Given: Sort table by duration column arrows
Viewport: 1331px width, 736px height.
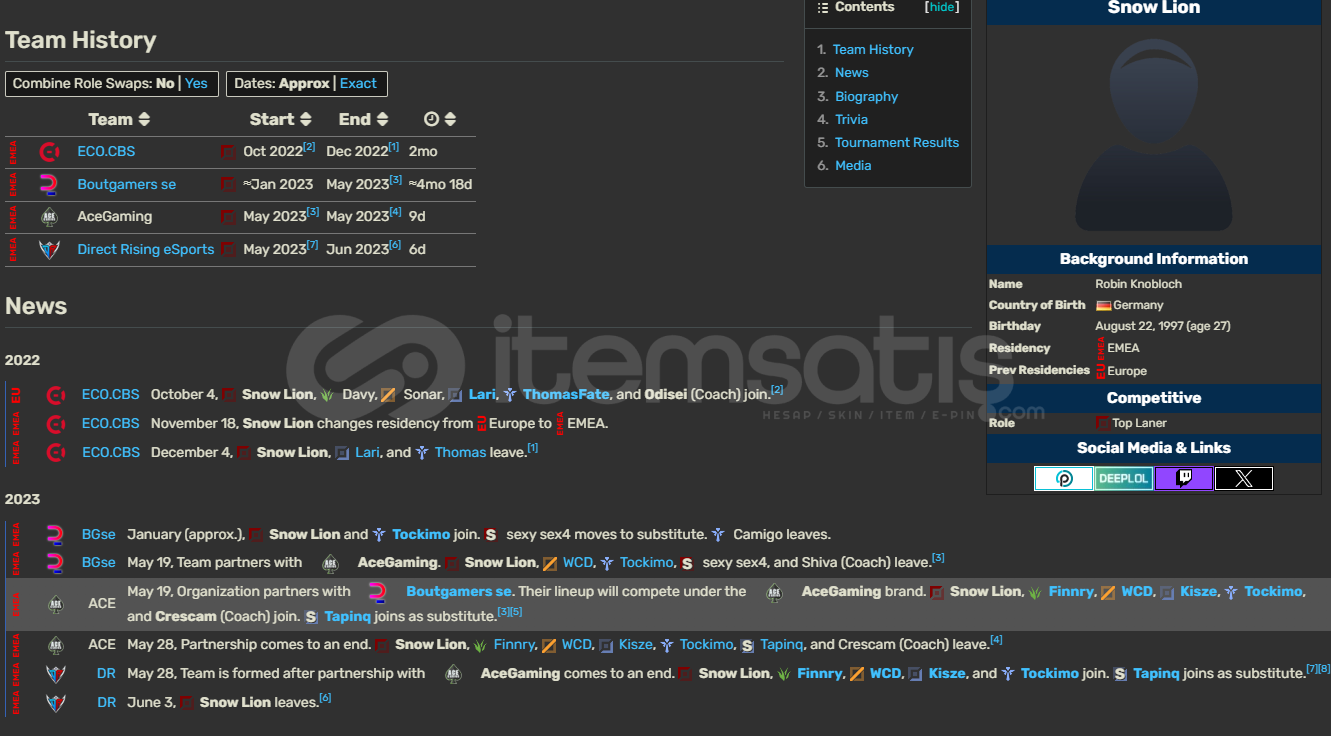Looking at the screenshot, I should click(x=450, y=119).
